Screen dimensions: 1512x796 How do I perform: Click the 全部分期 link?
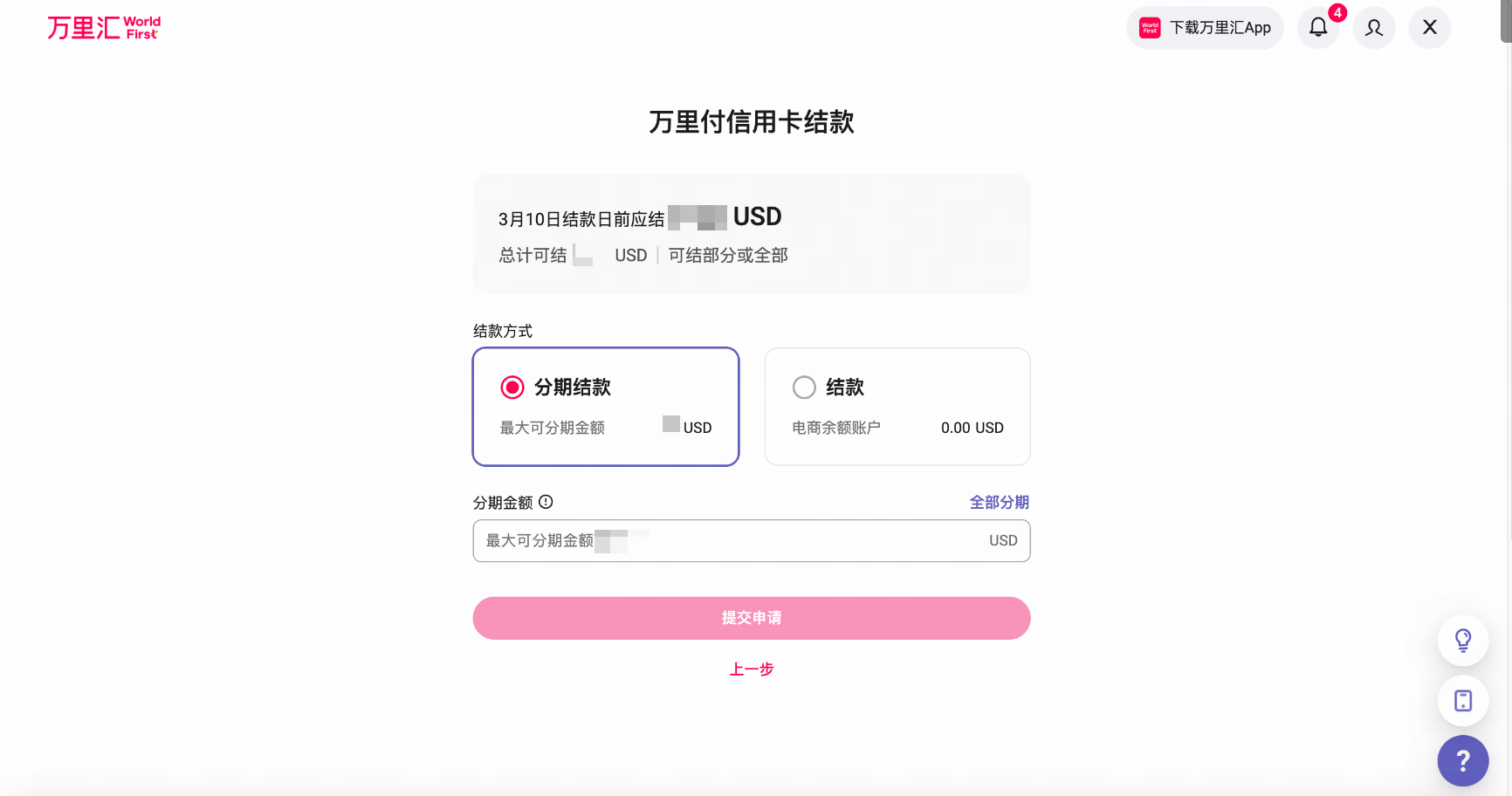[999, 502]
